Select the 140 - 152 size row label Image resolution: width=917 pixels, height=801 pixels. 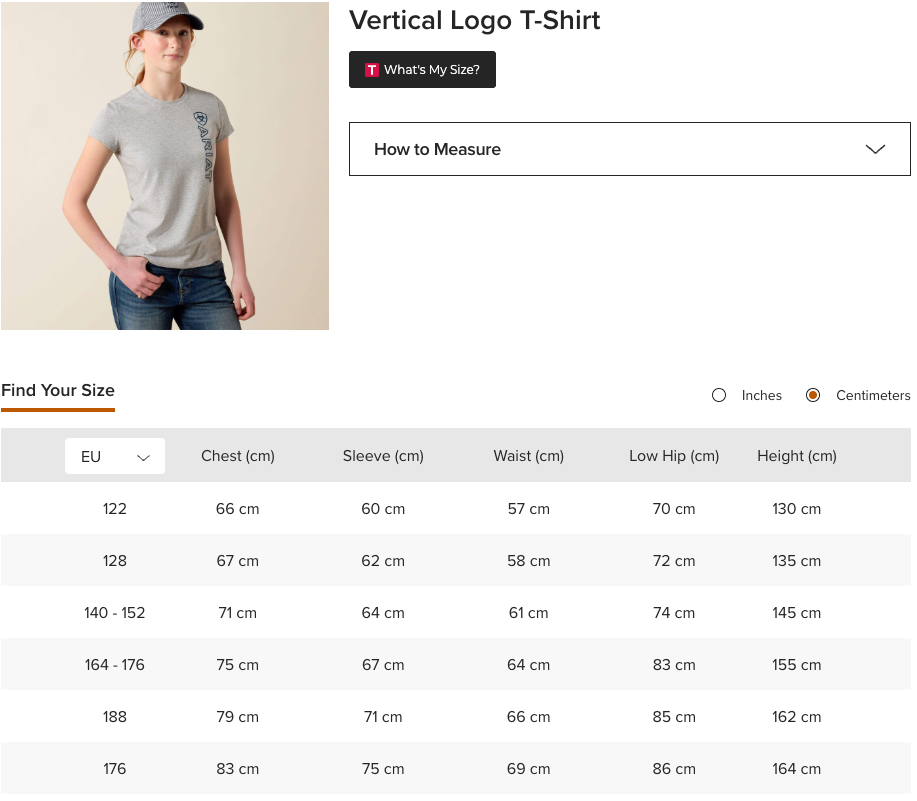pyautogui.click(x=115, y=613)
